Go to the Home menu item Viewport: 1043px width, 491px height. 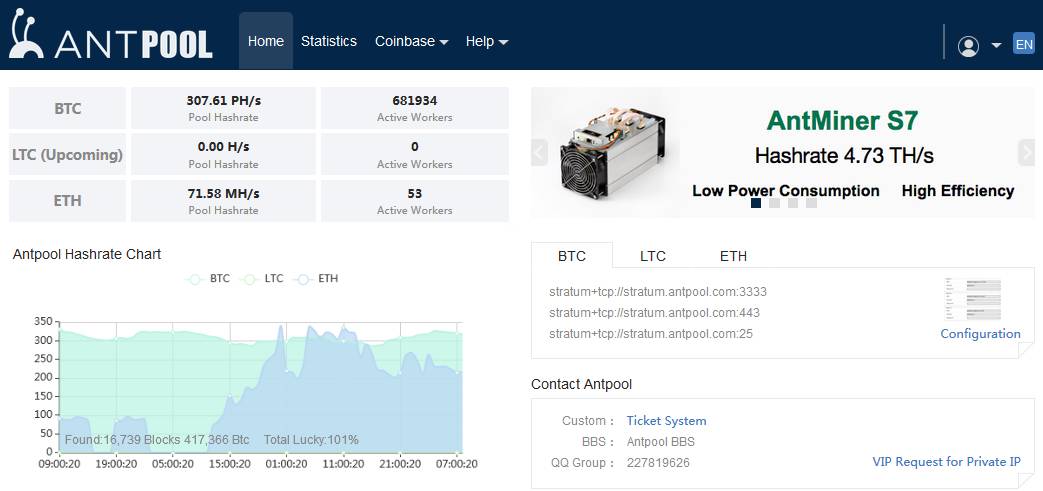pyautogui.click(x=265, y=41)
